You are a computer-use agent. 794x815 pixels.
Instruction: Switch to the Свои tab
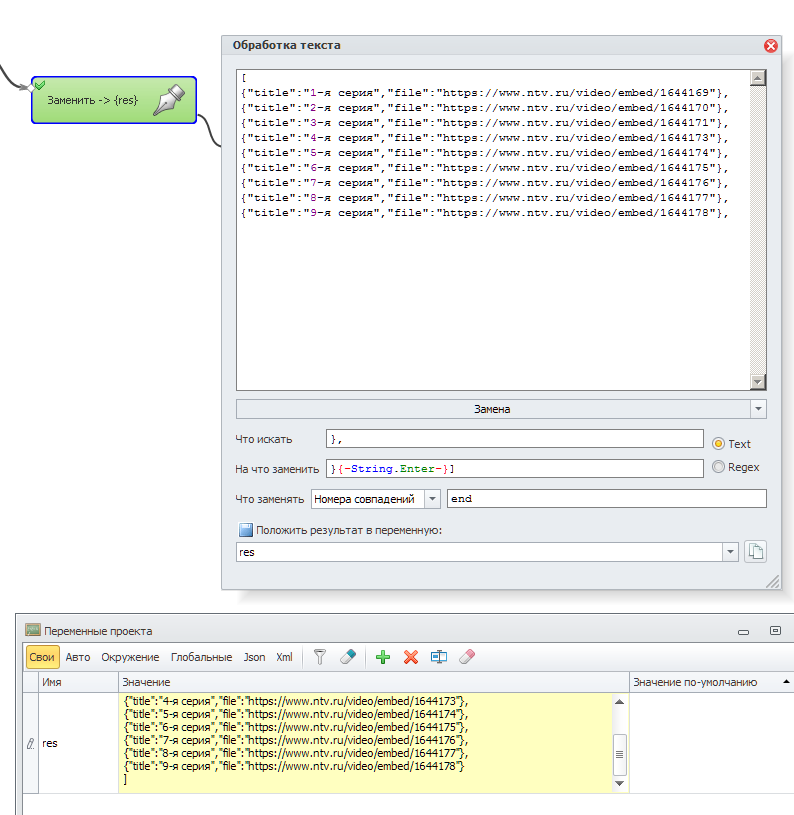pyautogui.click(x=42, y=657)
